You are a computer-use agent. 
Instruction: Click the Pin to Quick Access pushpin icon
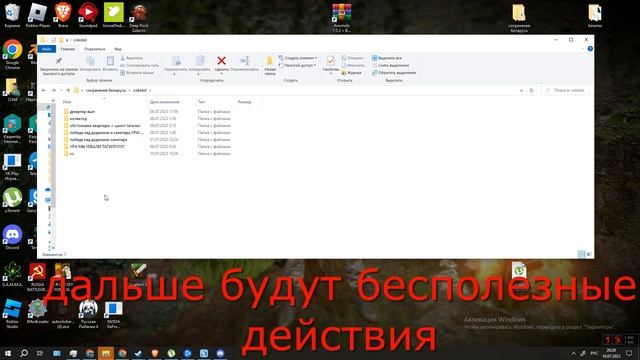59,61
